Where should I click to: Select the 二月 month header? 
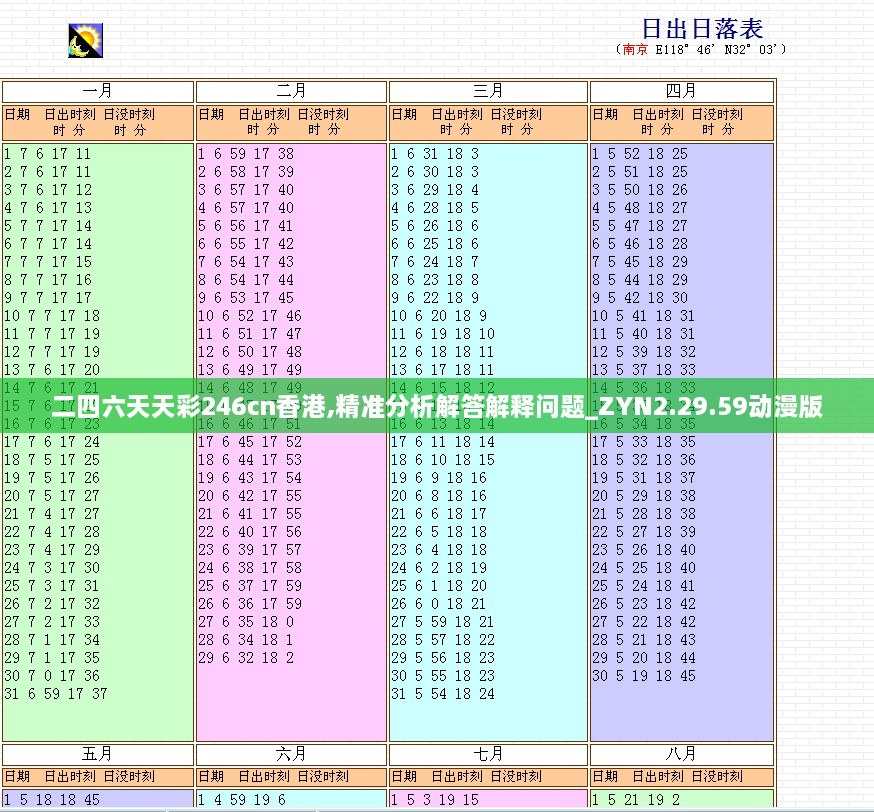[x=291, y=91]
